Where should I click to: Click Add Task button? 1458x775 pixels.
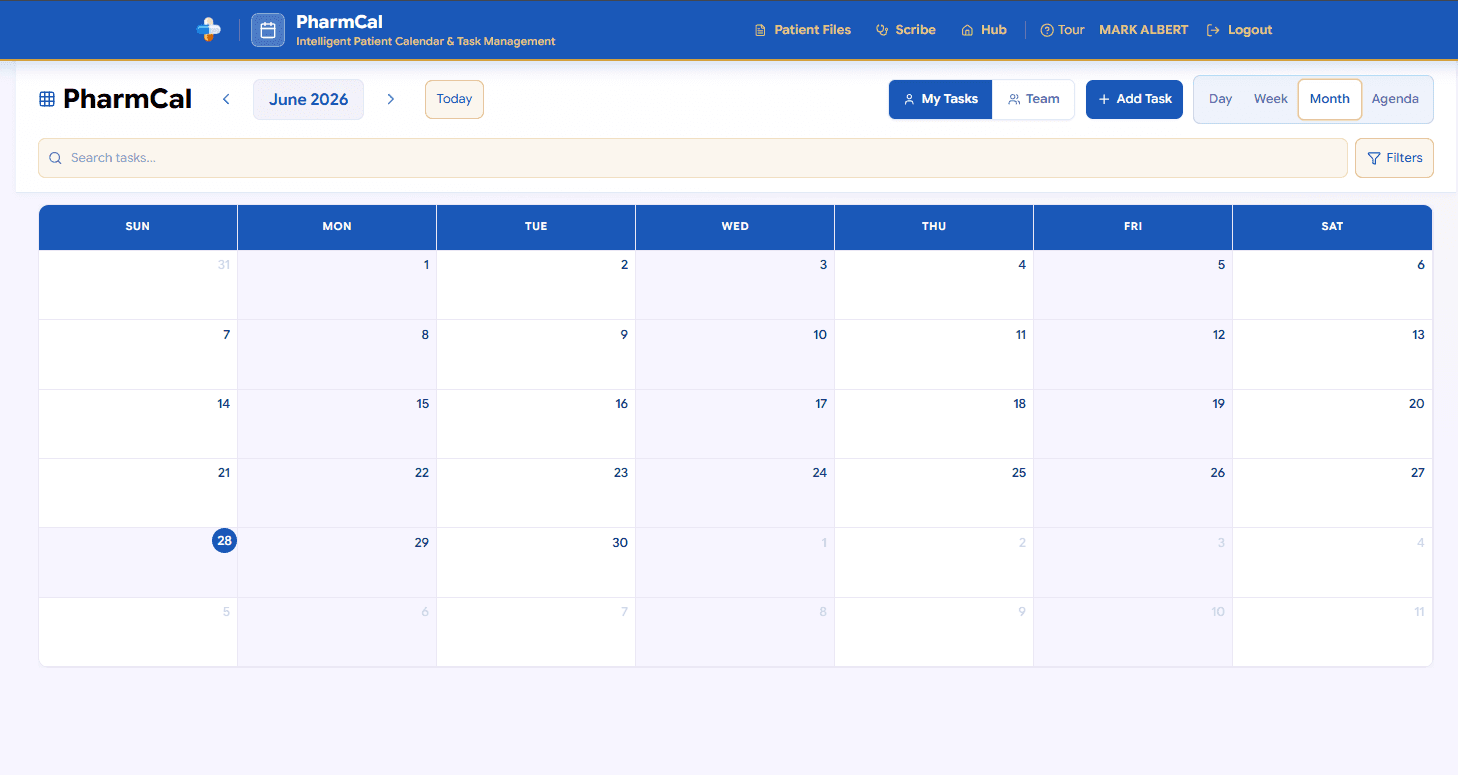pyautogui.click(x=1135, y=99)
